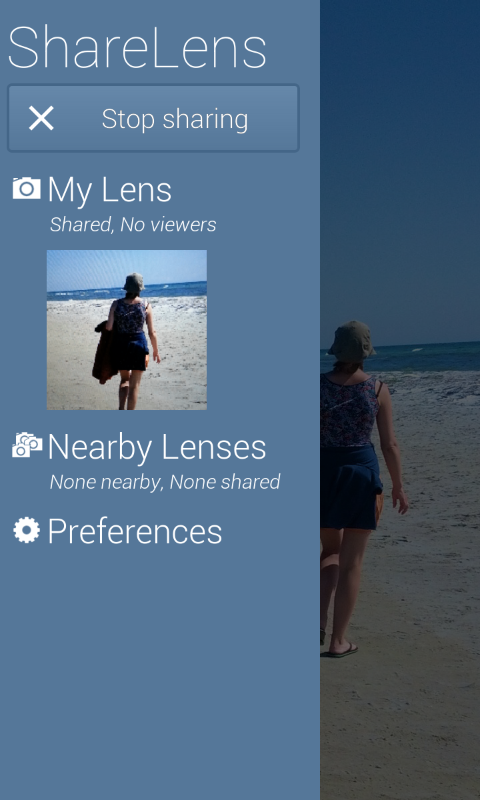The width and height of the screenshot is (480, 800).
Task: Tap the 'None nearby, None shared' status text
Action: 165,482
